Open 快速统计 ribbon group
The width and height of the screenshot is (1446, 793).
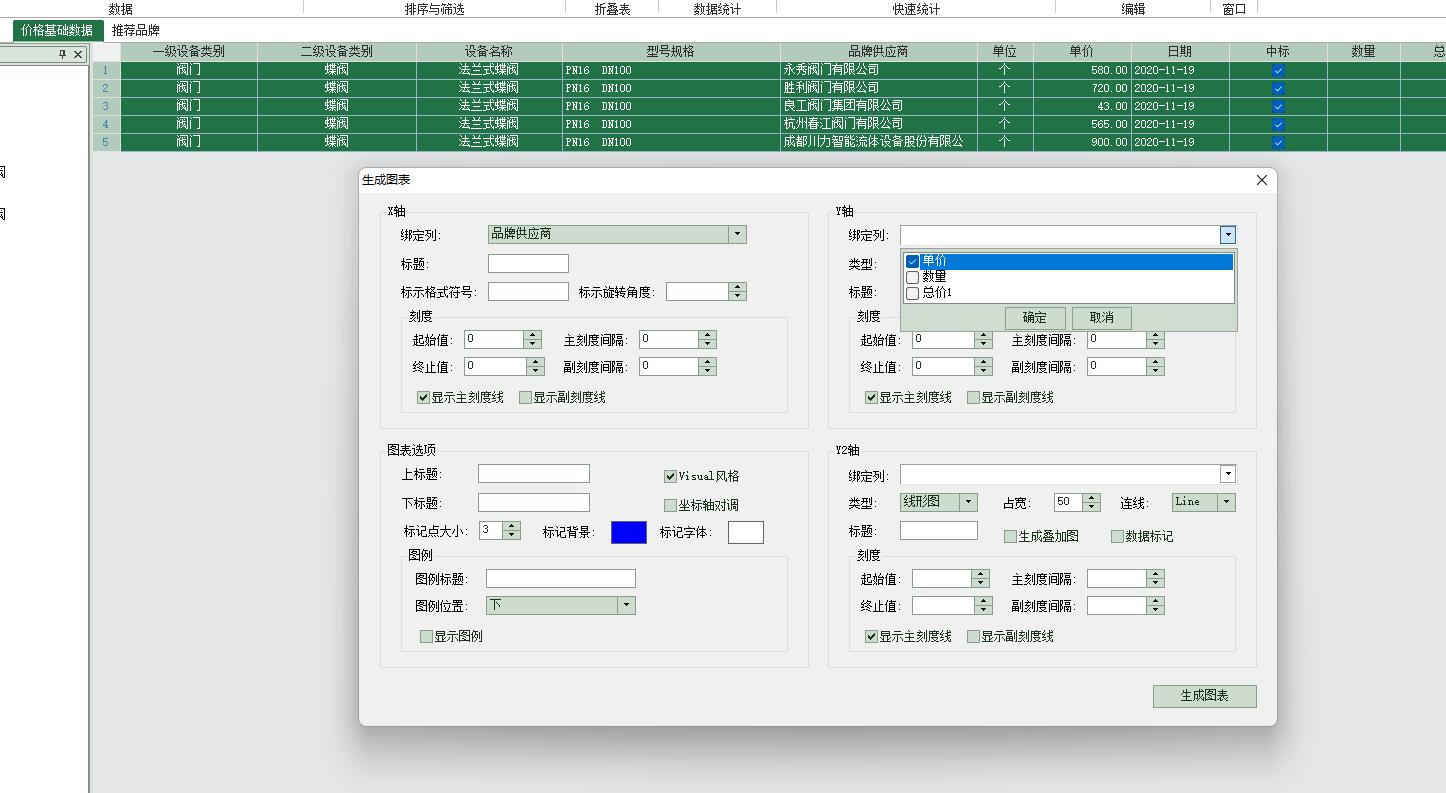[x=916, y=9]
